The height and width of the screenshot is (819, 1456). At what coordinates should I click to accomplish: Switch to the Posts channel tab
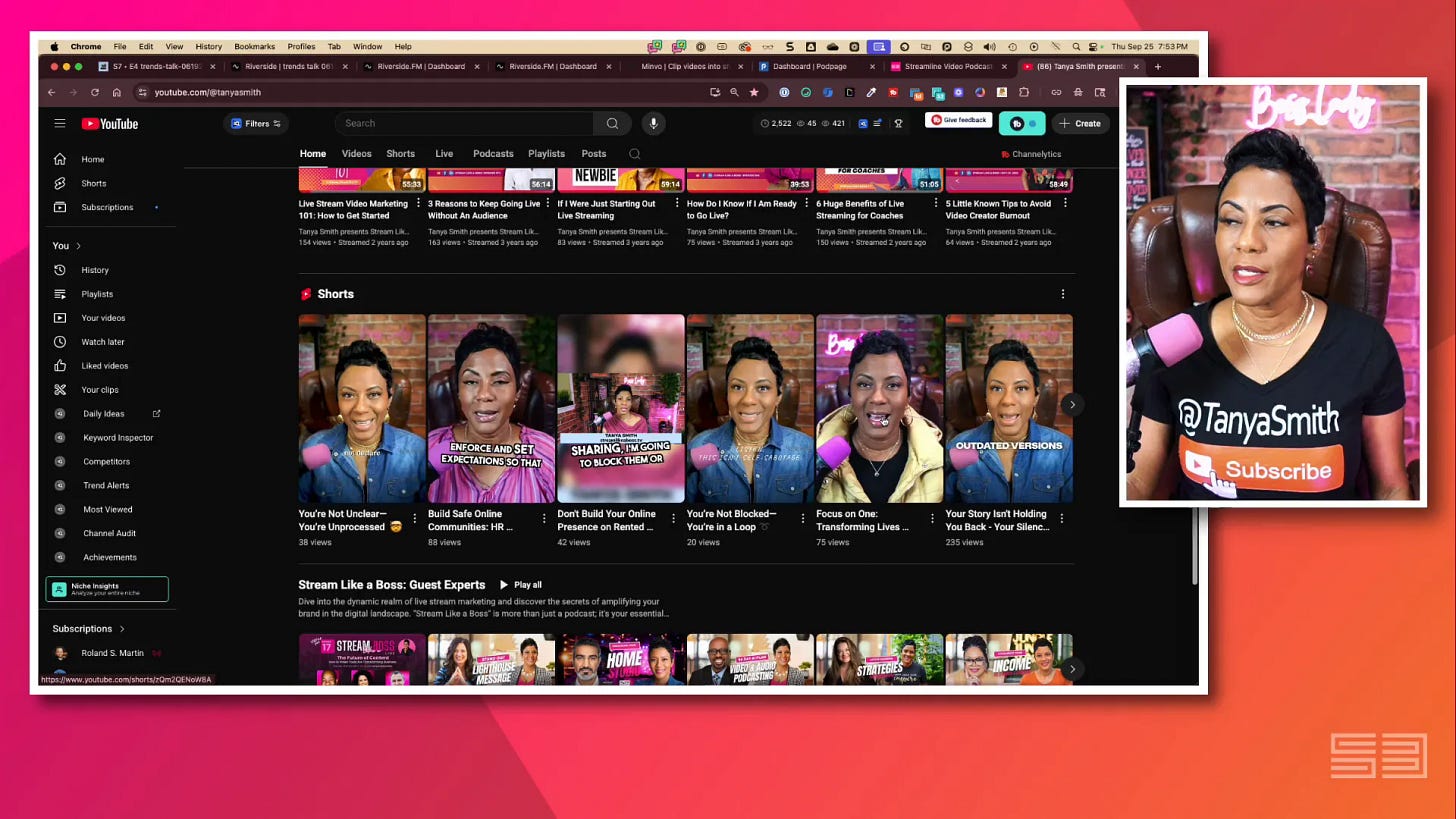click(594, 154)
